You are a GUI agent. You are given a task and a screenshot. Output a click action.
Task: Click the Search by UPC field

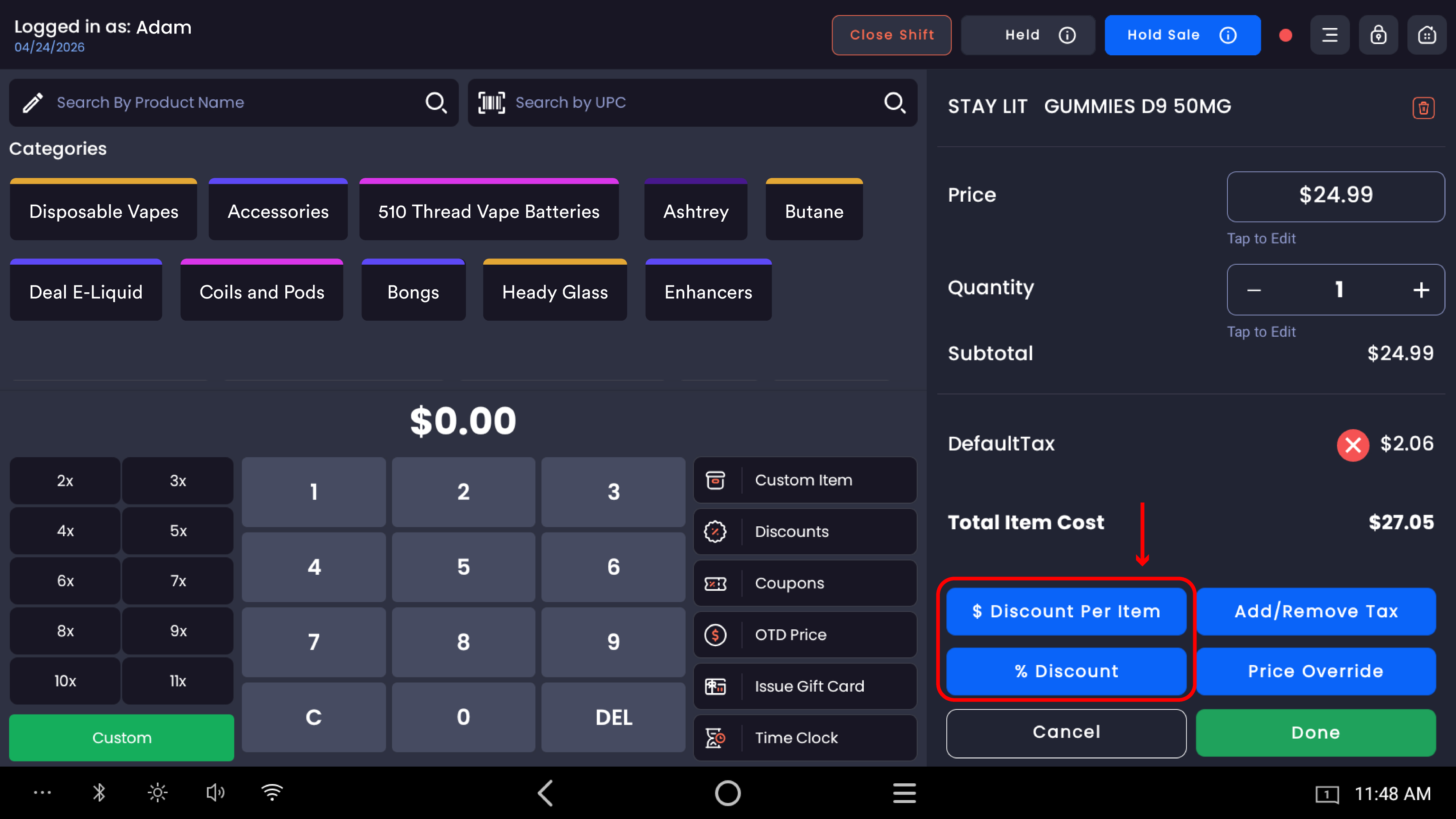coord(692,102)
